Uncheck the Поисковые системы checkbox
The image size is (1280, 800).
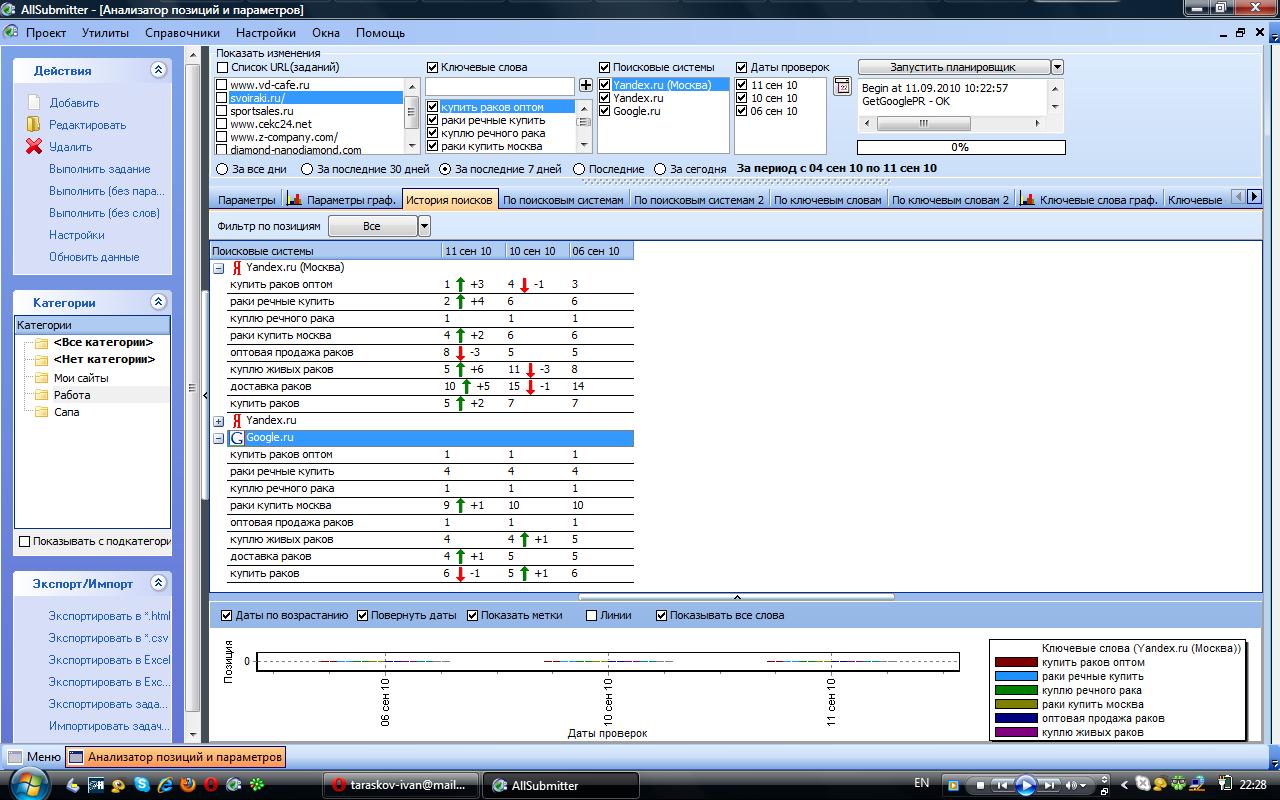[605, 67]
